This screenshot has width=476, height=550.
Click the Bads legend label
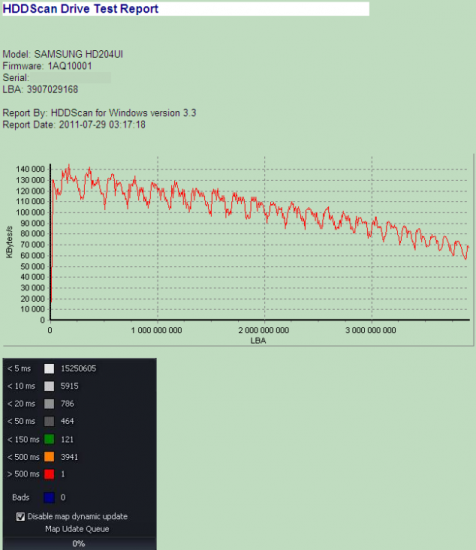(21, 497)
